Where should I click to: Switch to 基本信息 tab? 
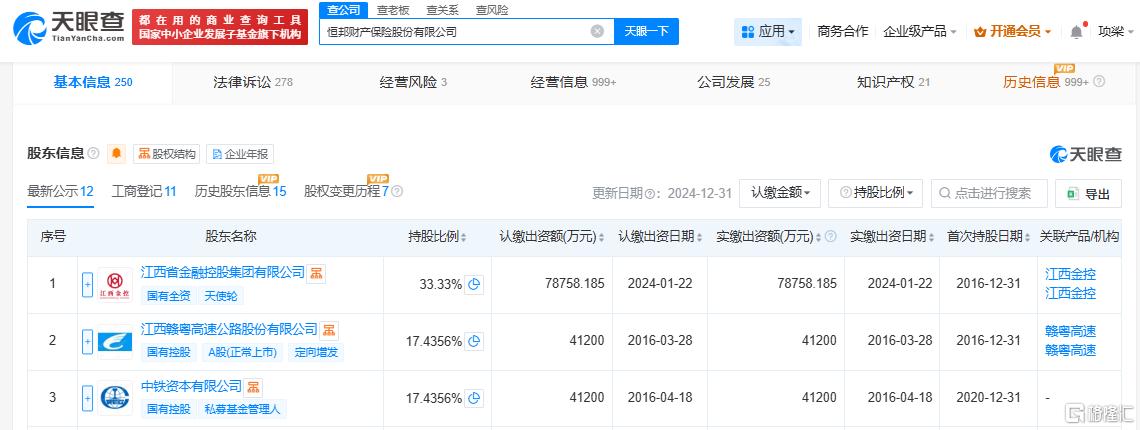tap(92, 82)
